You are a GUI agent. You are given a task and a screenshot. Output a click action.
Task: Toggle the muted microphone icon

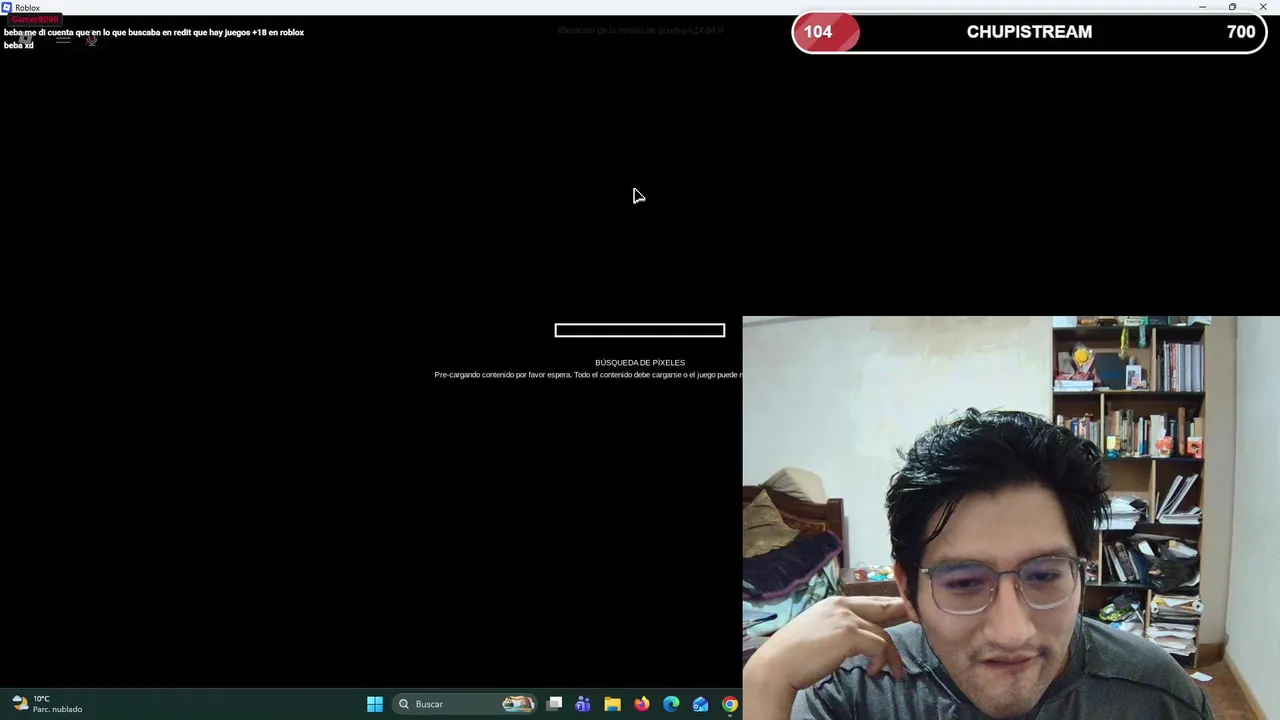tap(91, 39)
